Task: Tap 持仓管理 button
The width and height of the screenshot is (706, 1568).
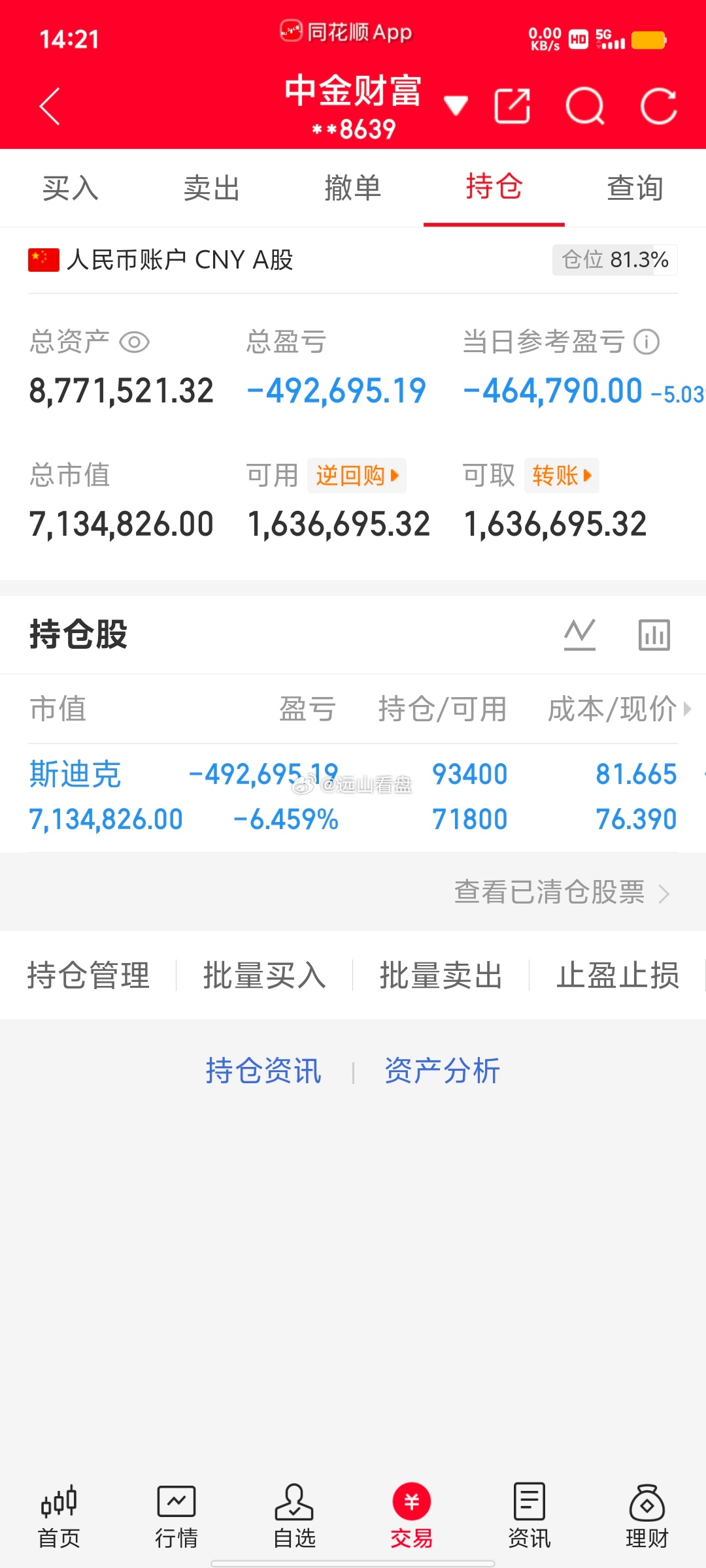Action: click(88, 975)
